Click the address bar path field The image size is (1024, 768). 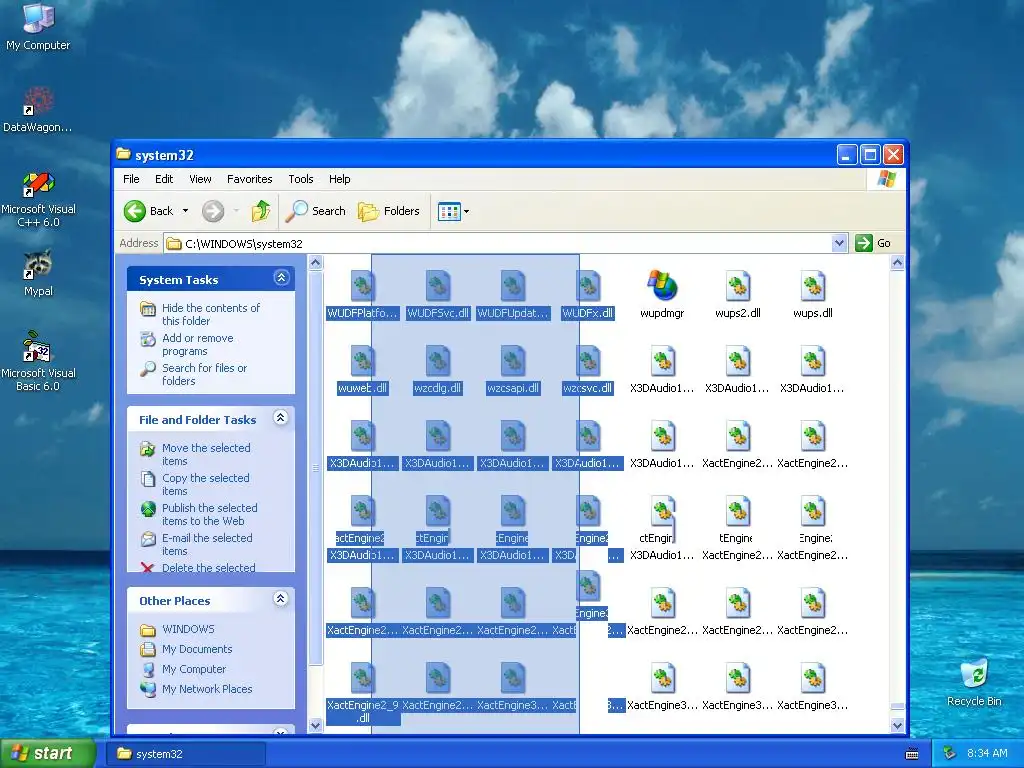coord(498,244)
